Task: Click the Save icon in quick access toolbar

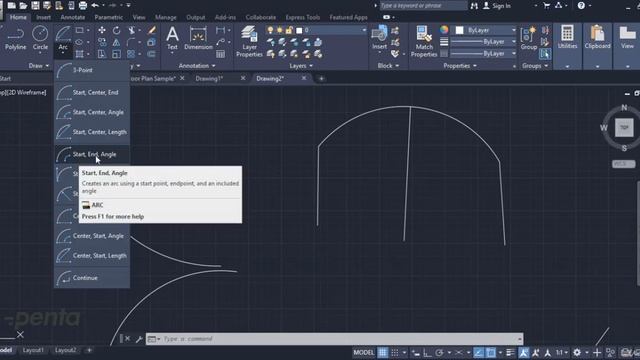Action: [x=36, y=5]
